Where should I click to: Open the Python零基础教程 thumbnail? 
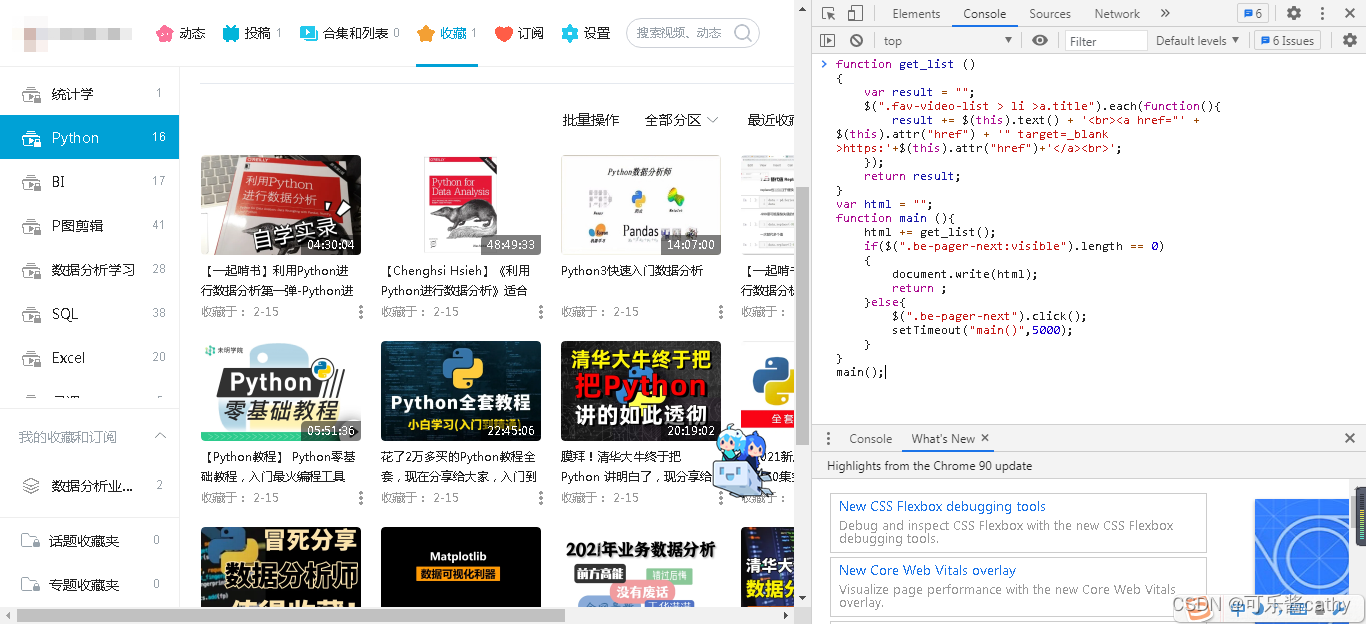coord(281,391)
